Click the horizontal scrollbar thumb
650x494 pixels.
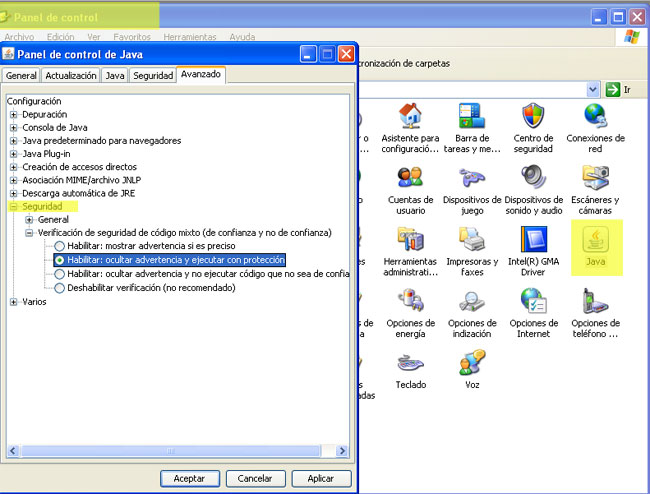point(171,451)
